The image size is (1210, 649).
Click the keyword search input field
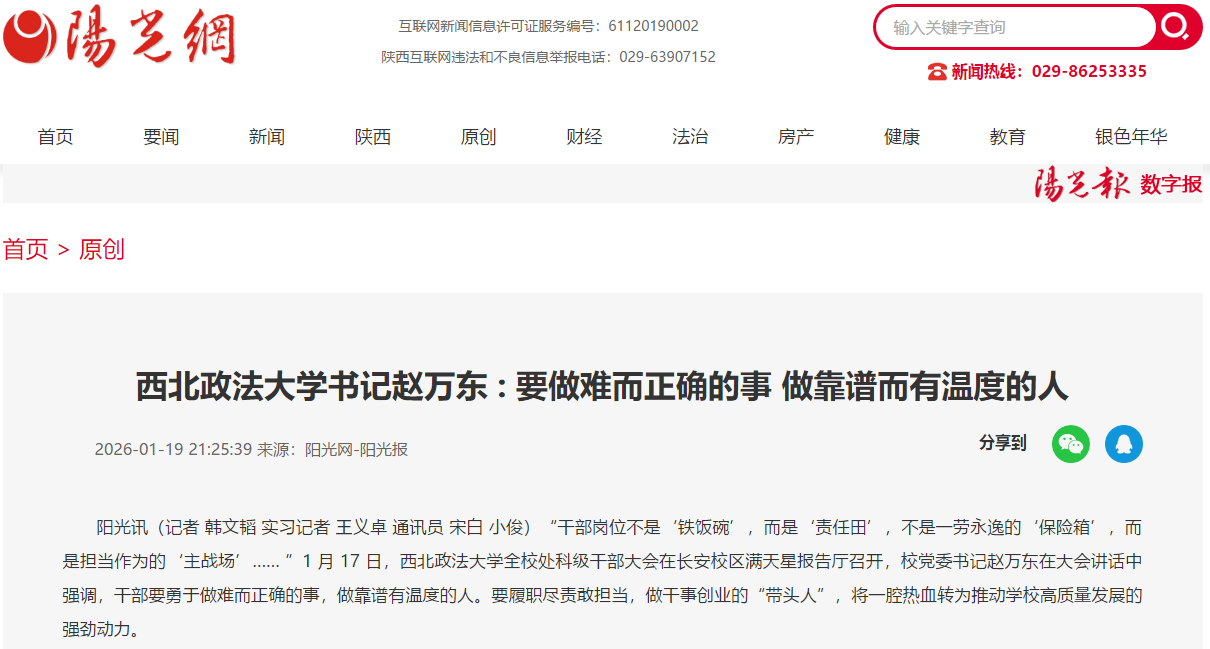point(1013,28)
